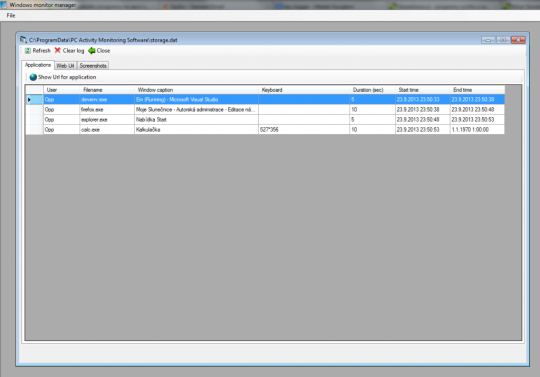
Task: Click the end time 23.9.2013 23:50:48
Action: (477, 109)
